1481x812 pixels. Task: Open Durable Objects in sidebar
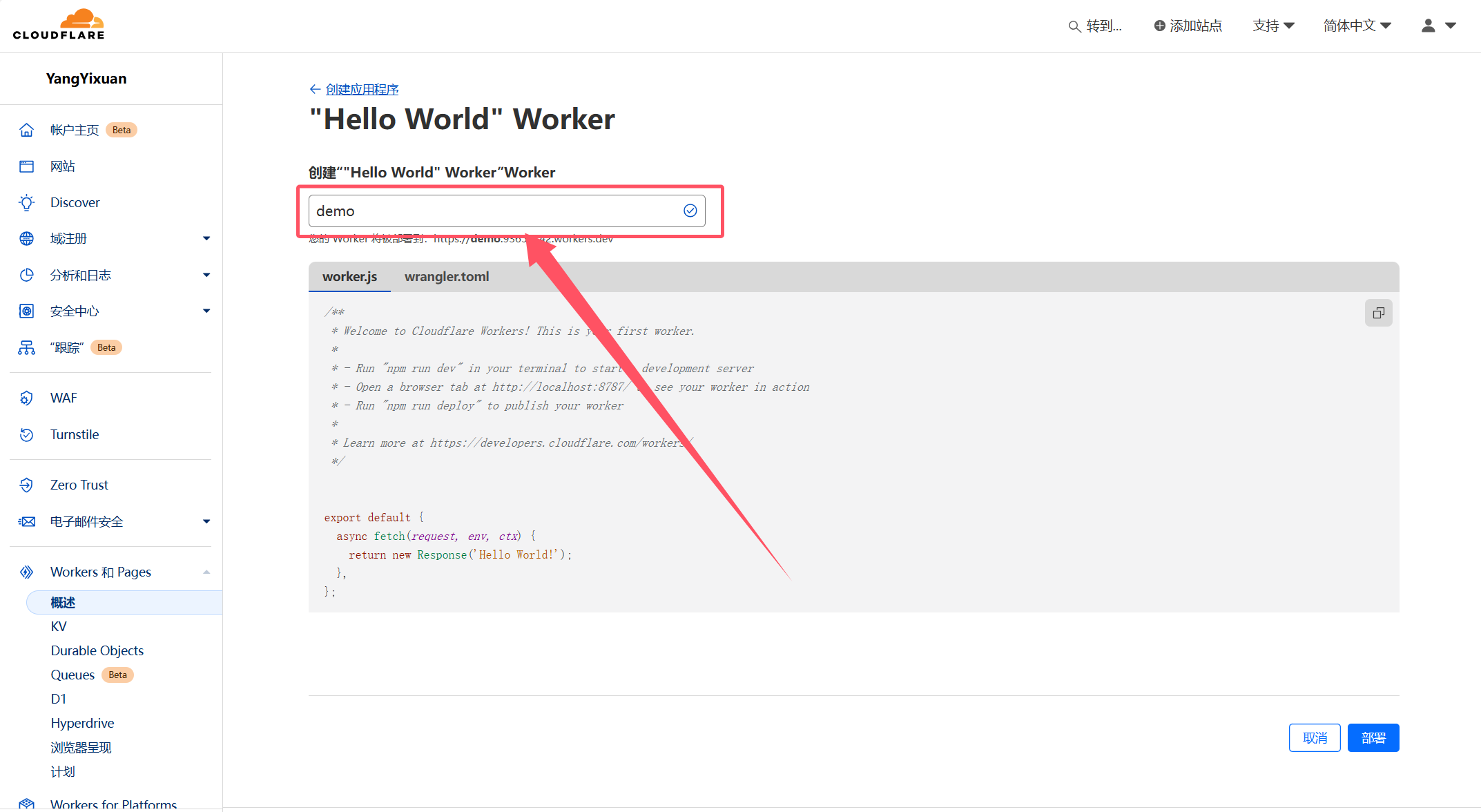pos(97,650)
